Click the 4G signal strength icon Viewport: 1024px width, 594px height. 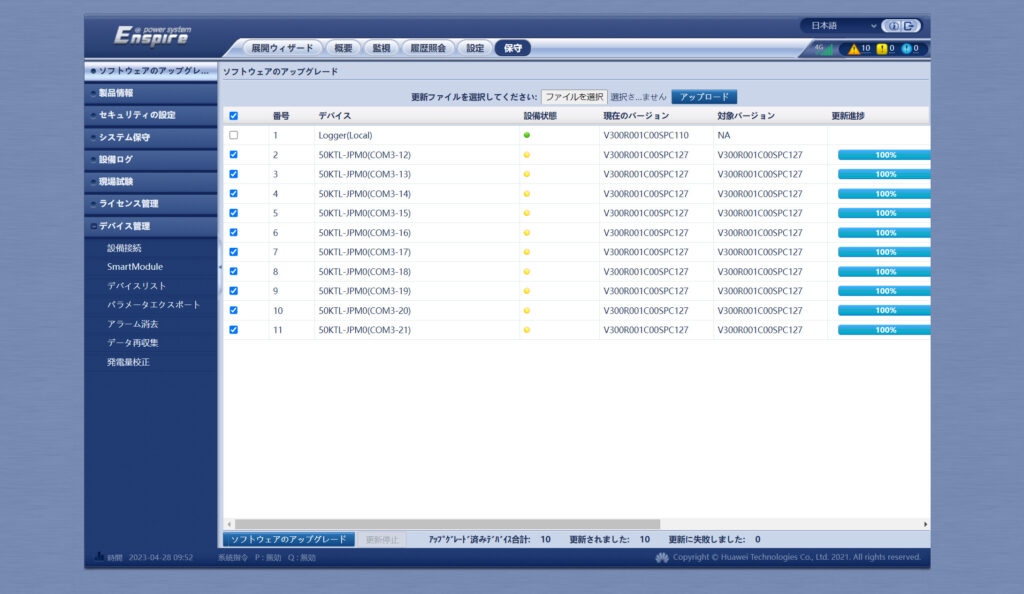point(823,48)
